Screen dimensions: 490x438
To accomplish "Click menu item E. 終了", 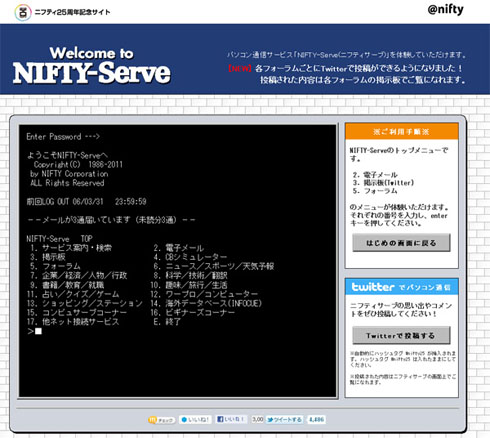I will (x=167, y=322).
